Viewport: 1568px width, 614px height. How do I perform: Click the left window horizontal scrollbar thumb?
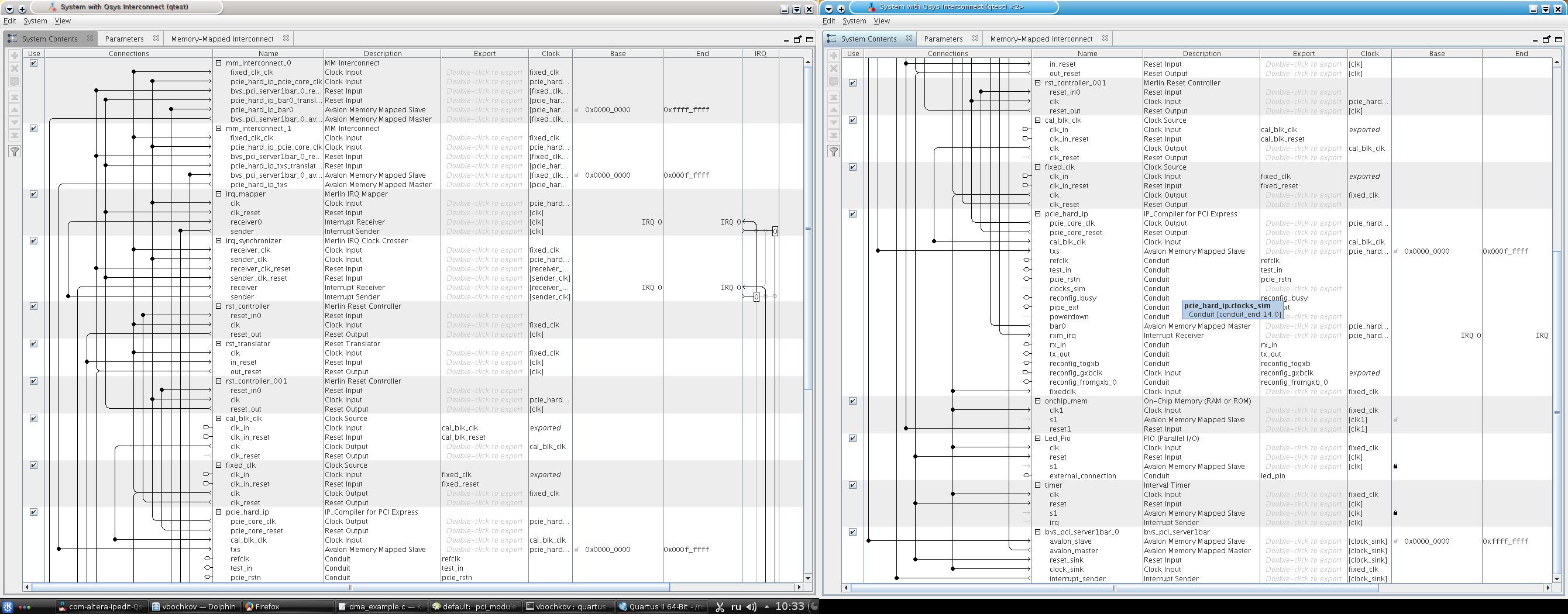click(350, 587)
